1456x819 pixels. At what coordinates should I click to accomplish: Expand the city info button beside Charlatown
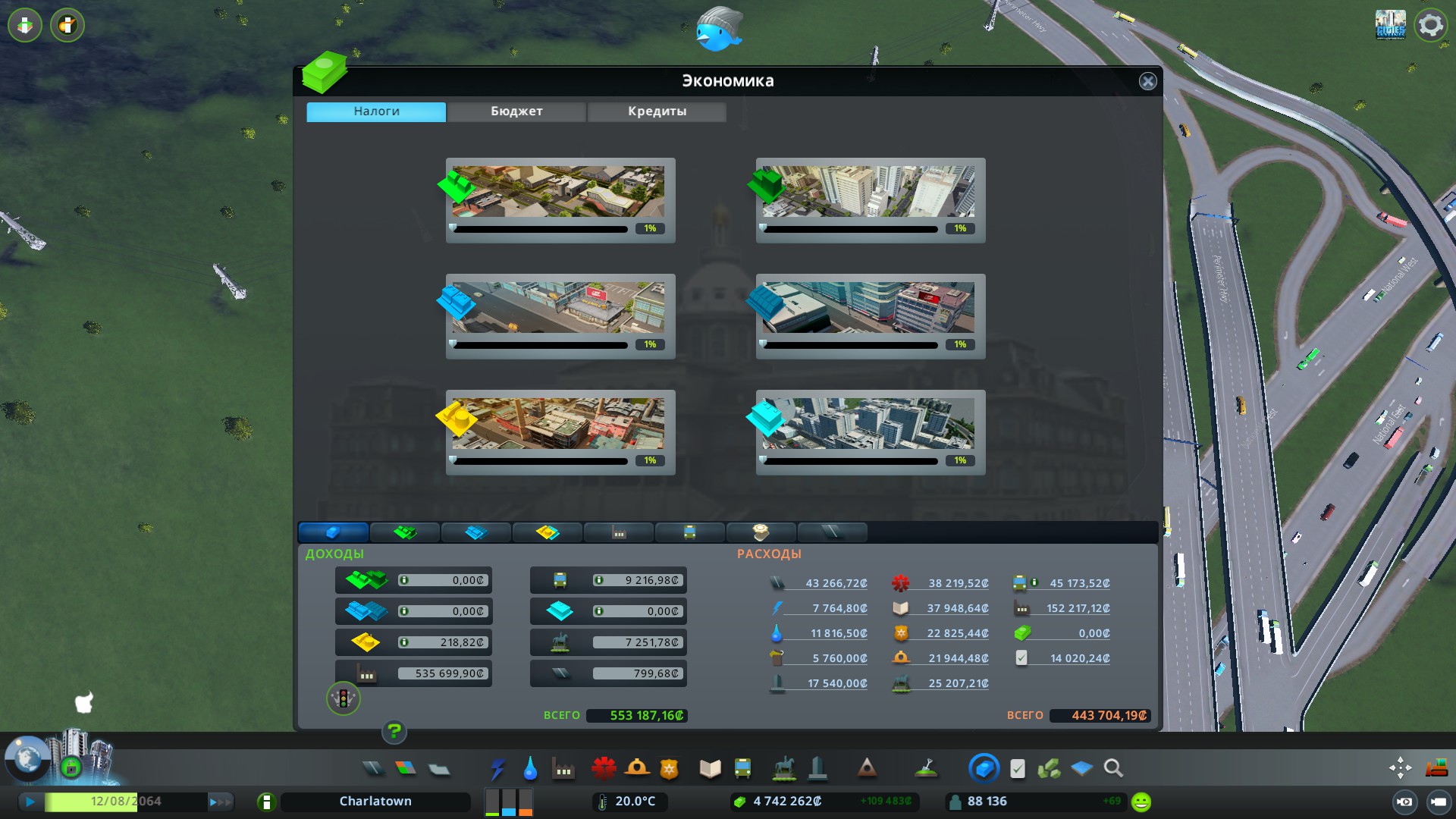coord(266,802)
